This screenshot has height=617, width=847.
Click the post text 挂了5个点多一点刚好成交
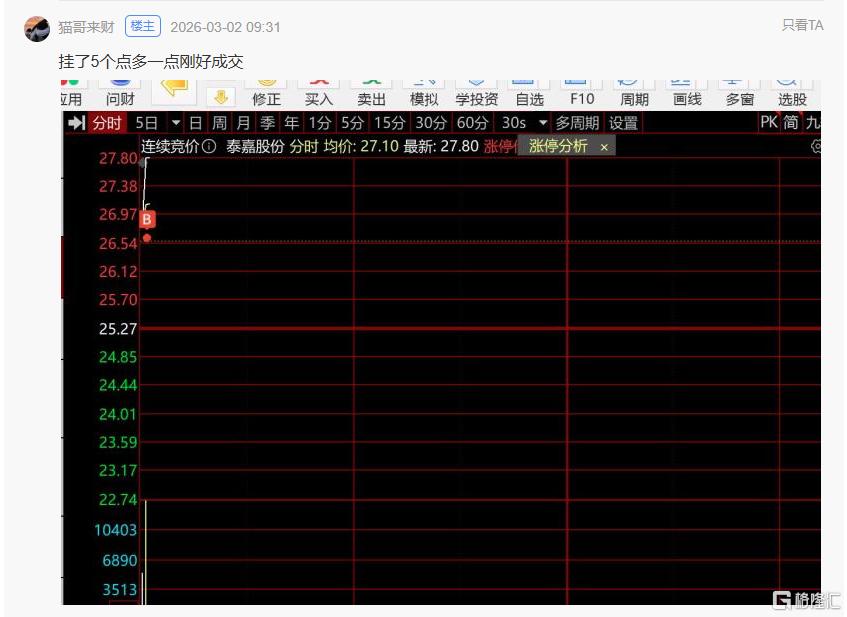[x=151, y=62]
